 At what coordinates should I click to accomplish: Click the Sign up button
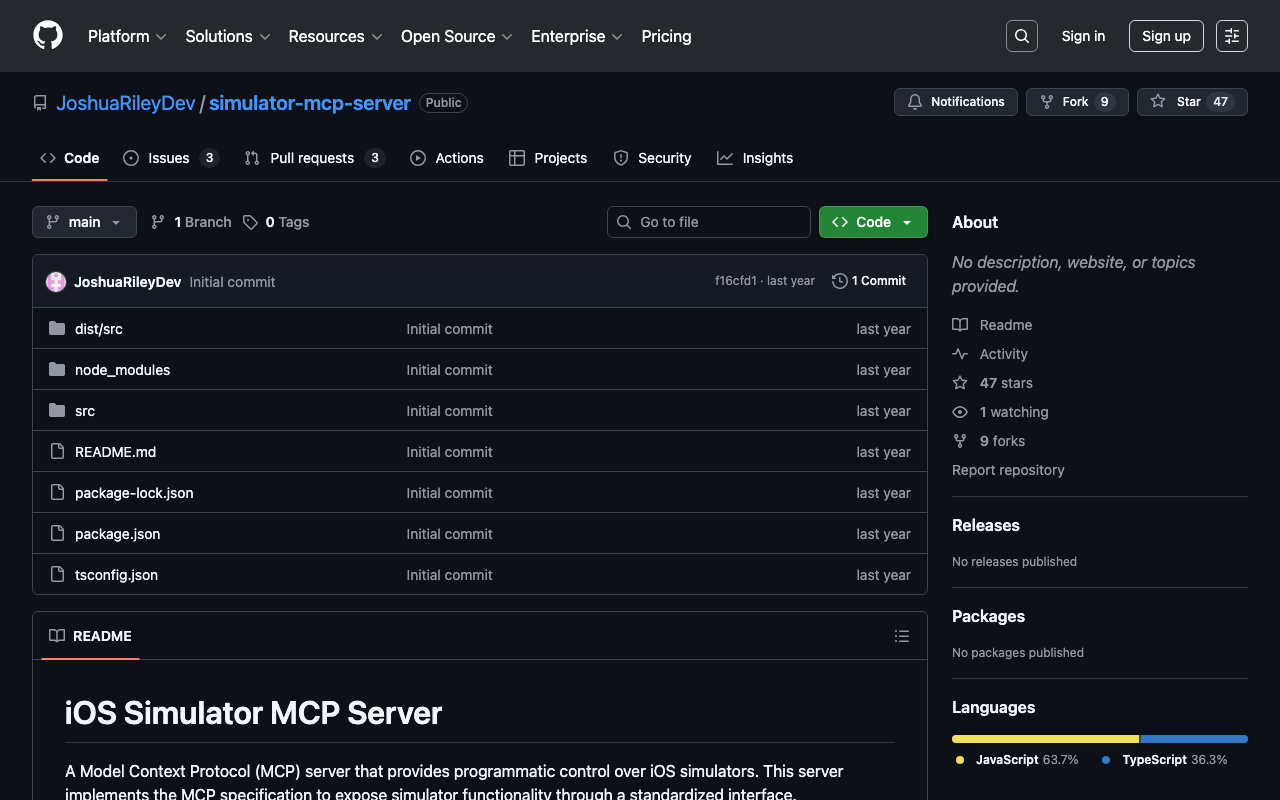(1166, 36)
